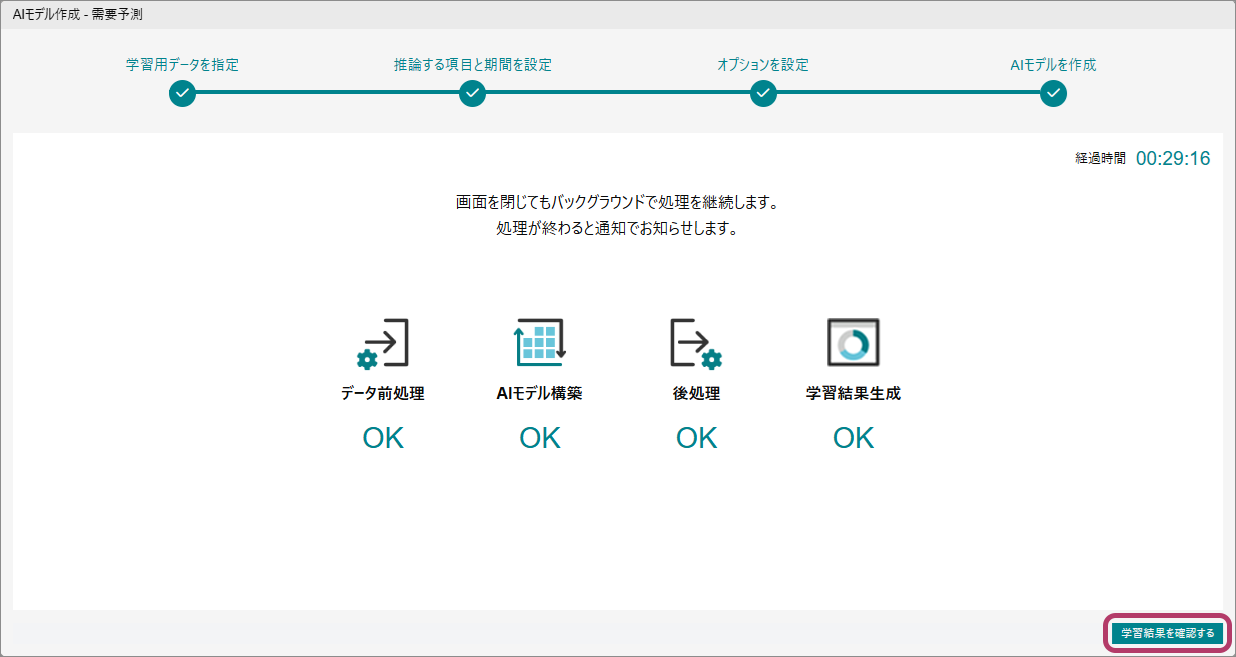
Task: Click checkmark circle under オプションを設定
Action: [763, 93]
